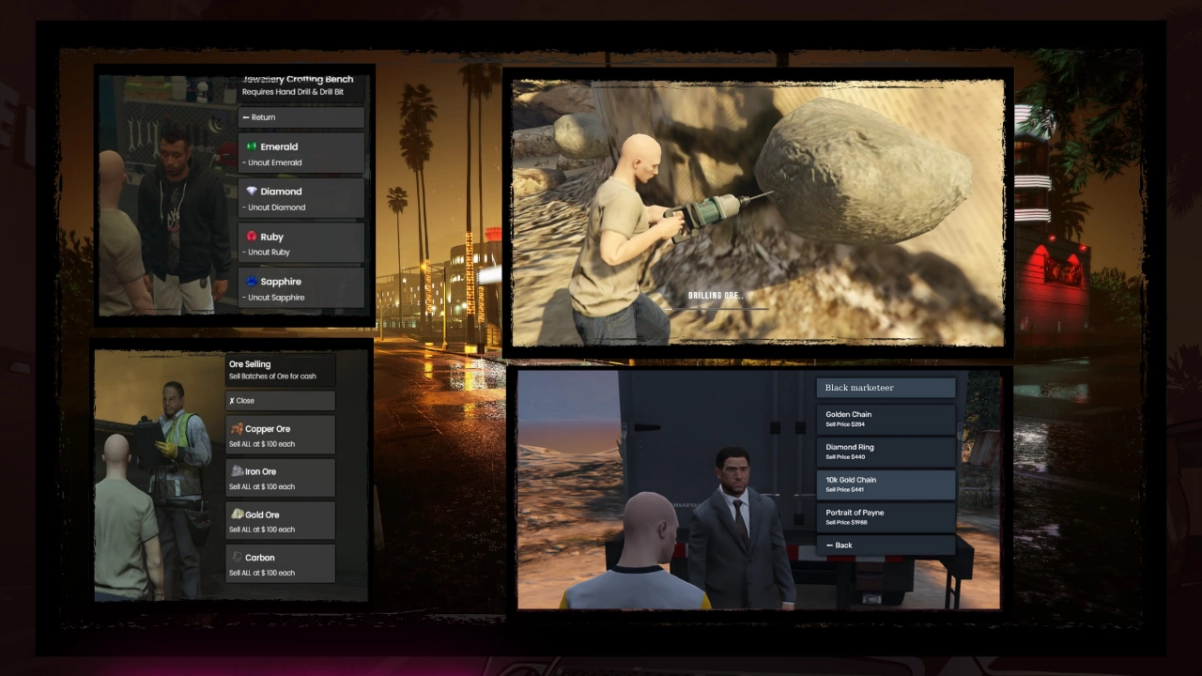The image size is (1202, 676).
Task: Sell the Portrait of Payne
Action: pos(885,516)
